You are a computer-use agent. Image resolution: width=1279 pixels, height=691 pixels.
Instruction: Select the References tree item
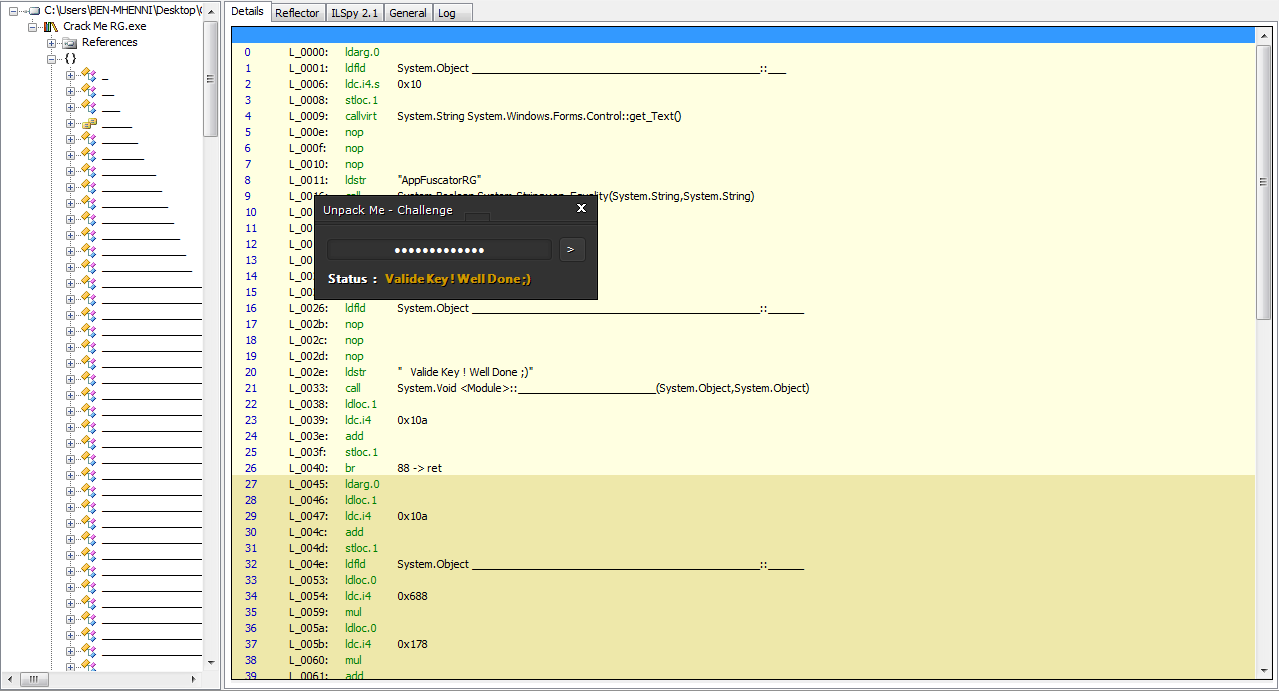[110, 43]
